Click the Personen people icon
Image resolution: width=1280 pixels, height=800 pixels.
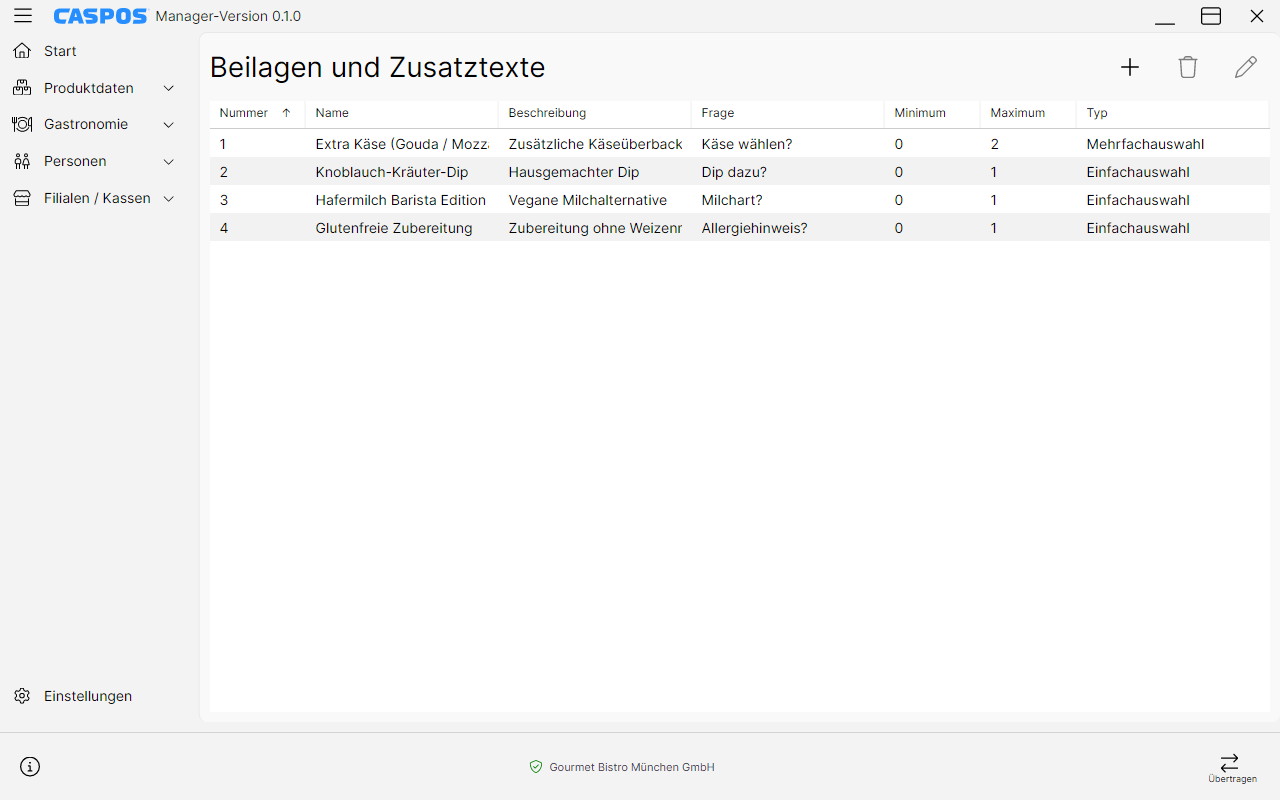coord(22,161)
